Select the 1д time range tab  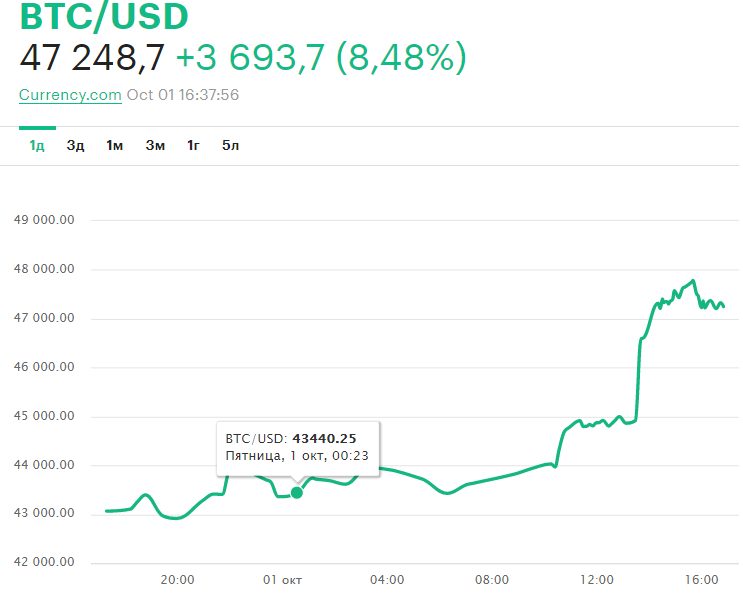(x=37, y=146)
